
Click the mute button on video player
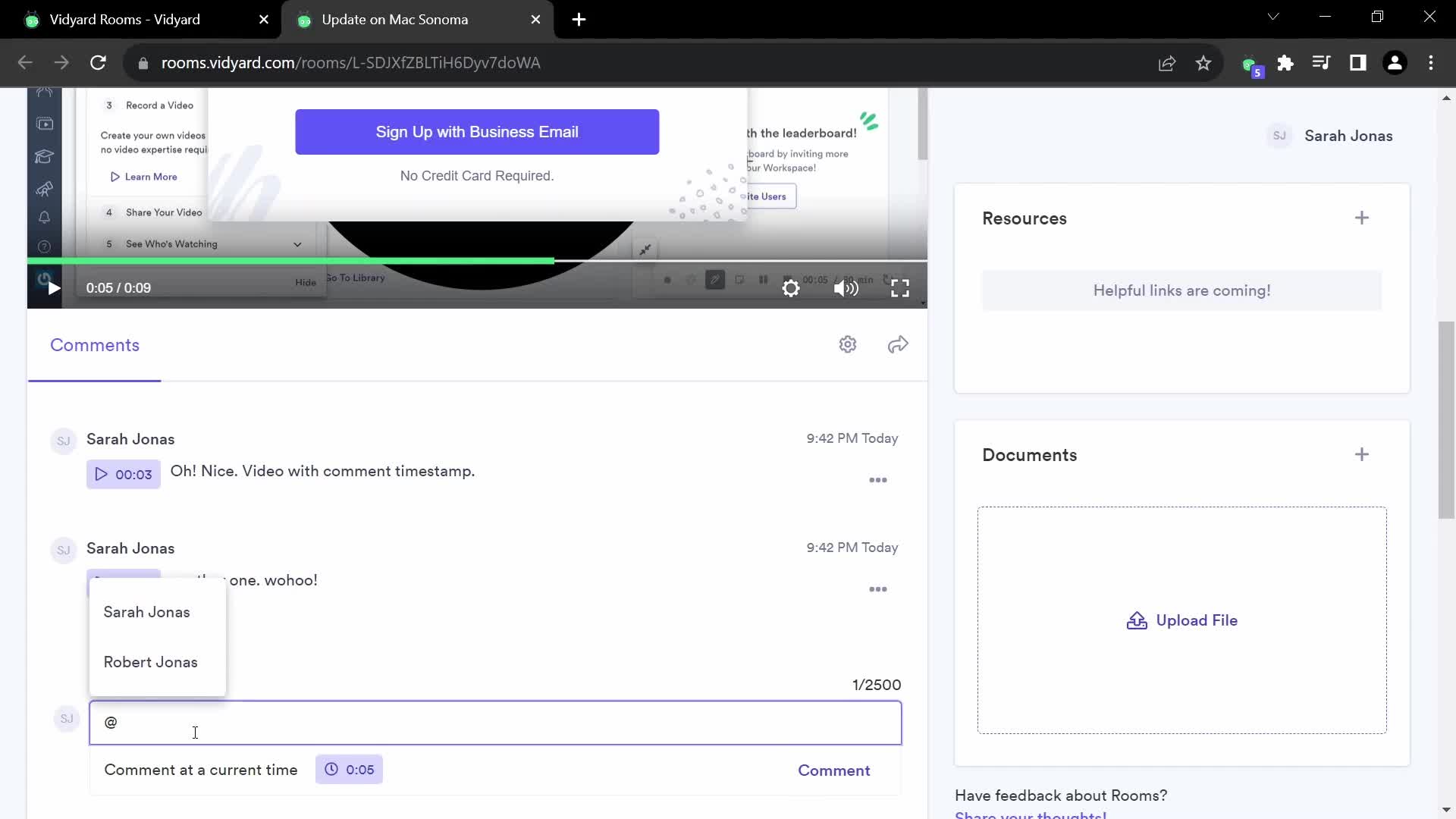tap(846, 288)
